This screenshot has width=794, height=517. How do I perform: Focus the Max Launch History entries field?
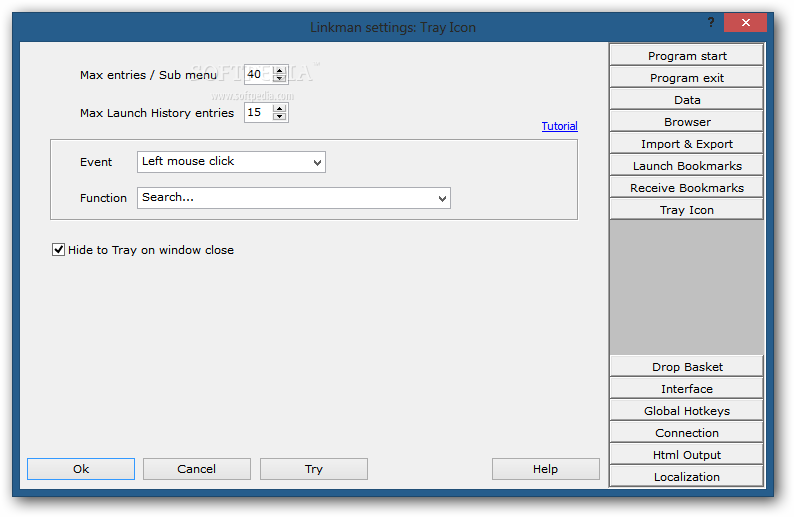pos(259,112)
